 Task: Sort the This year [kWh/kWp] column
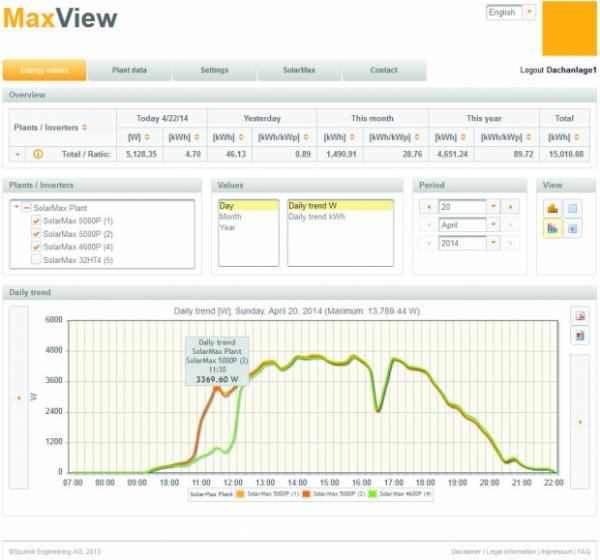pos(529,137)
